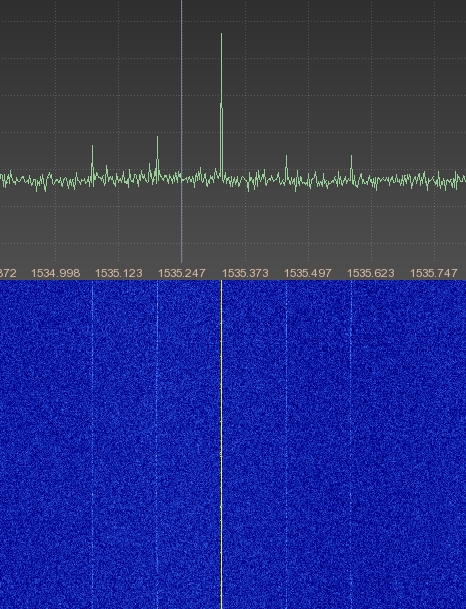This screenshot has width=466, height=609.
Task: Click the 1535.497 frequency label
Action: click(x=308, y=273)
